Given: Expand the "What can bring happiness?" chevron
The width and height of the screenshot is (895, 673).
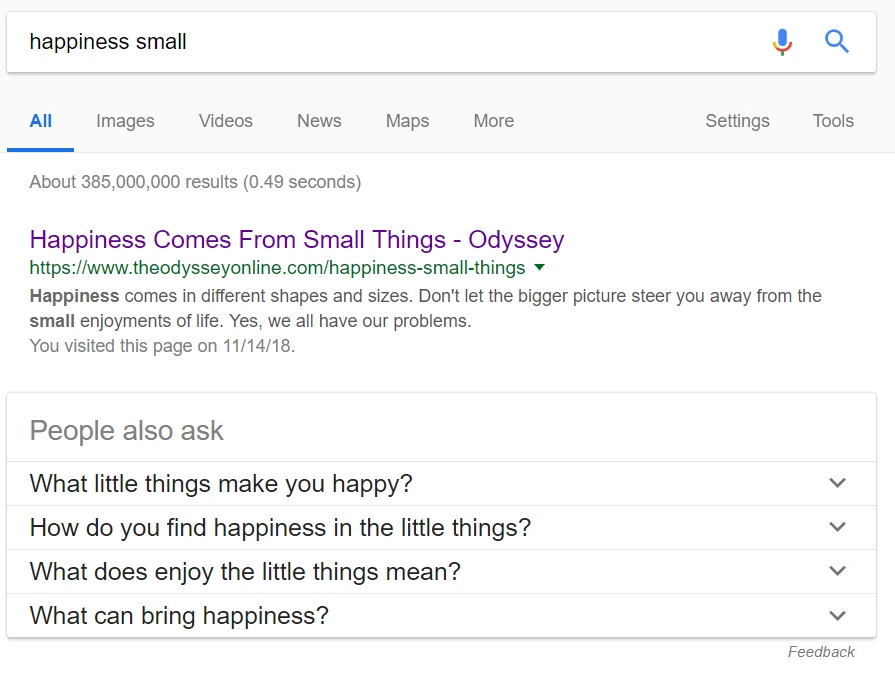Looking at the screenshot, I should coord(838,616).
